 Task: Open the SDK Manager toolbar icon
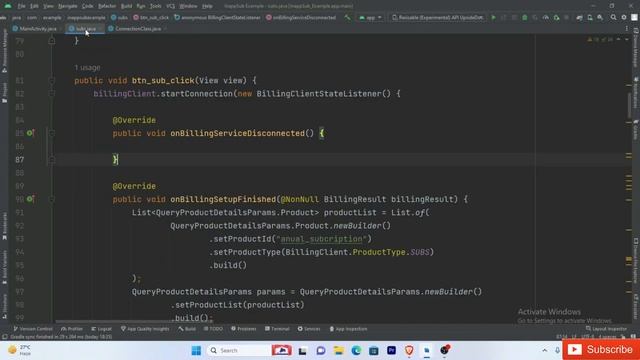tap(600, 18)
